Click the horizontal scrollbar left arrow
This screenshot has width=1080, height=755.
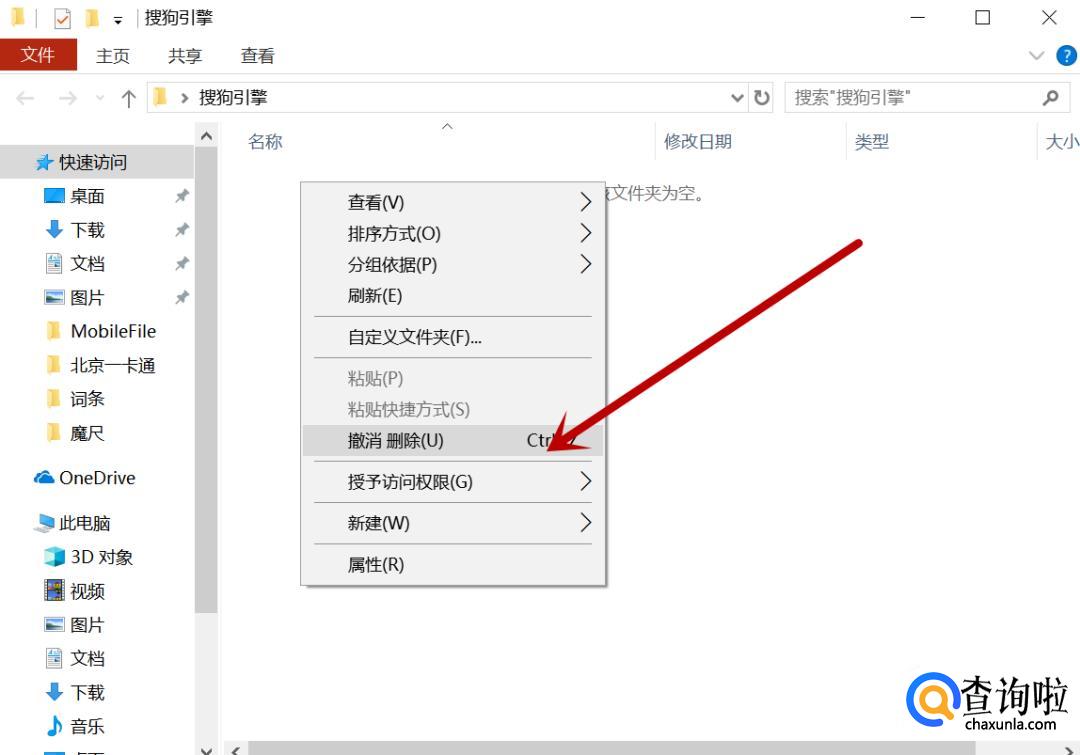coord(236,749)
